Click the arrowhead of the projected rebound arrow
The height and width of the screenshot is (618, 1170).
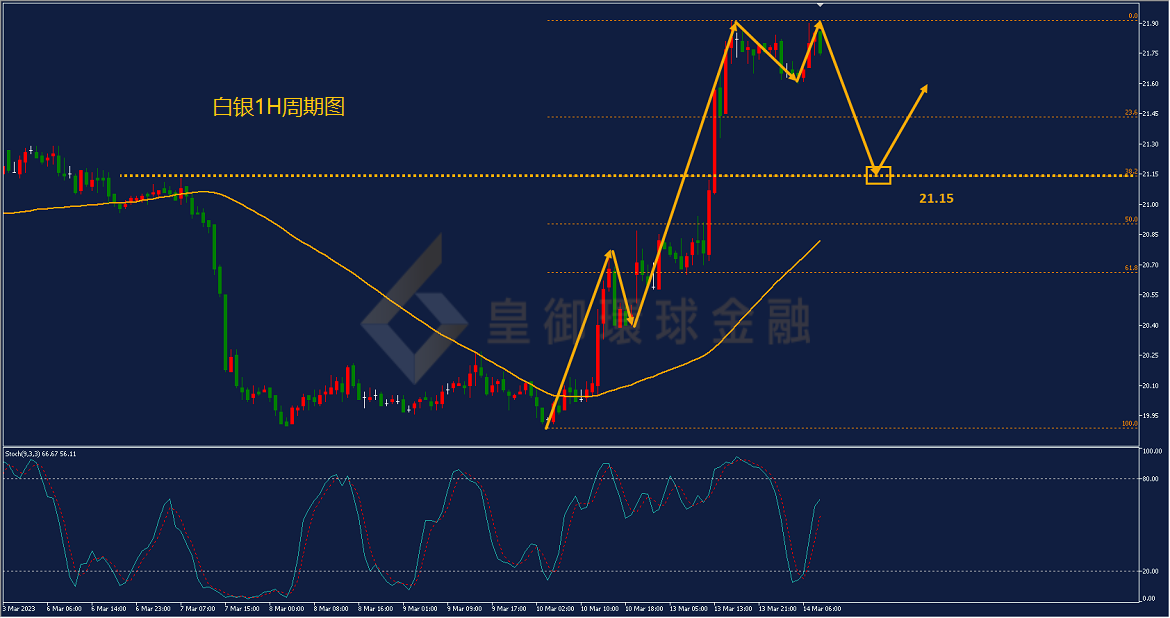(x=924, y=89)
